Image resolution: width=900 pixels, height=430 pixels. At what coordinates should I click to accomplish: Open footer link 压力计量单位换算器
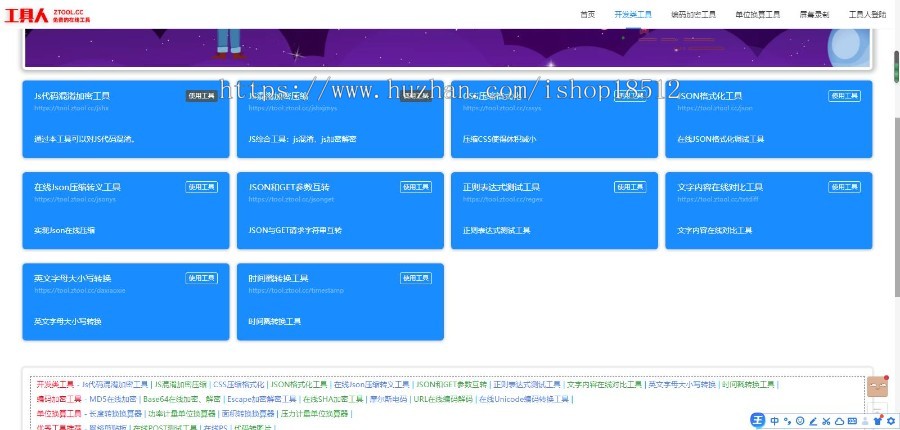point(314,413)
